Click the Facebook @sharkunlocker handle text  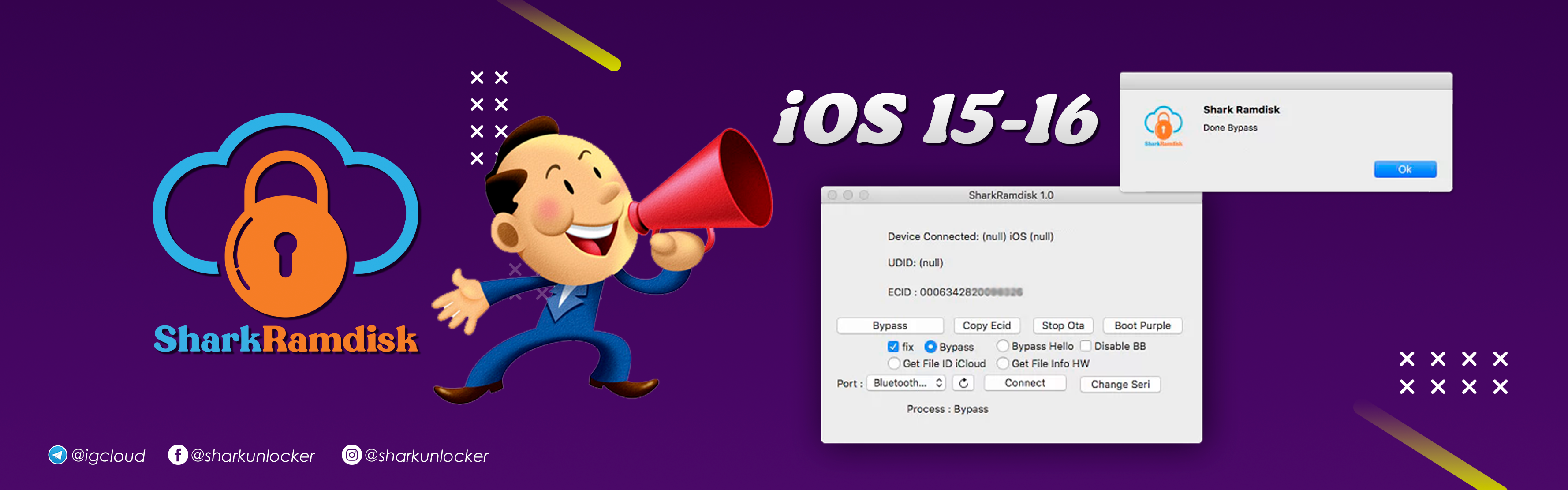(x=253, y=456)
